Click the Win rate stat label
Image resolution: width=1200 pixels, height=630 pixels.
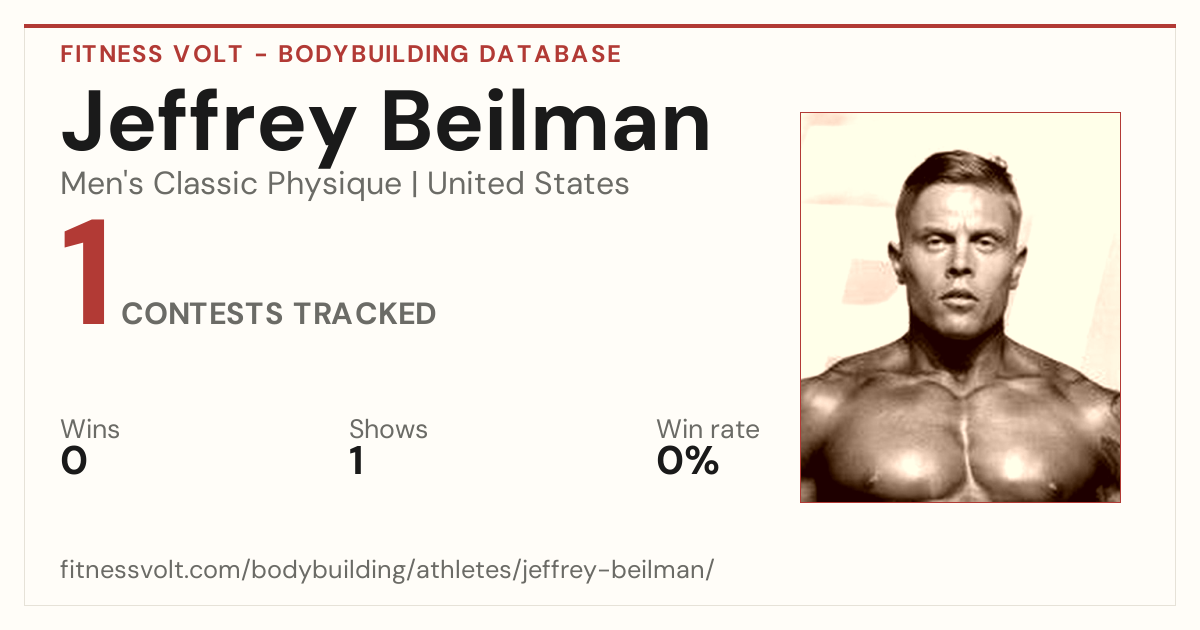click(708, 430)
